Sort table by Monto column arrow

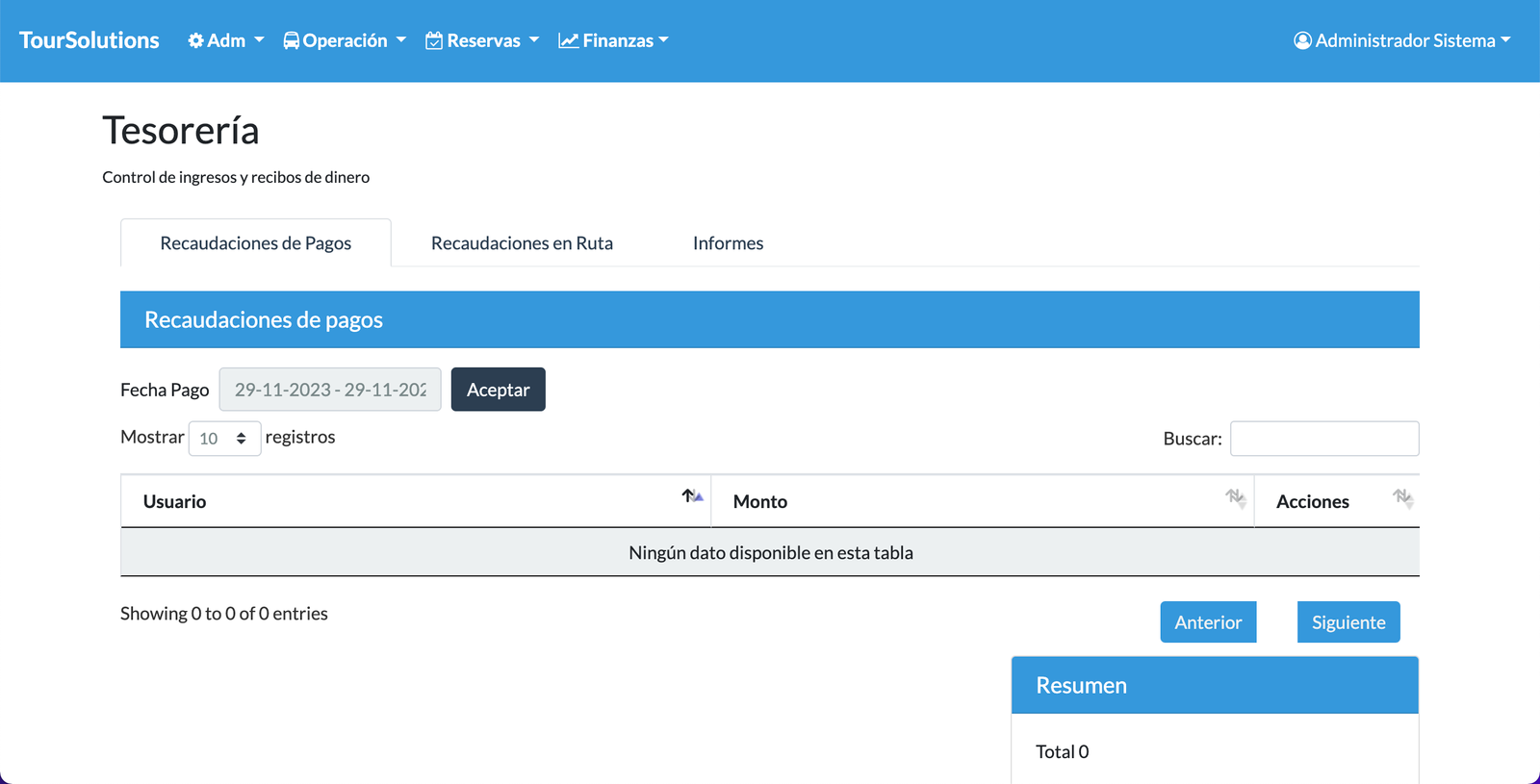[x=1235, y=497]
